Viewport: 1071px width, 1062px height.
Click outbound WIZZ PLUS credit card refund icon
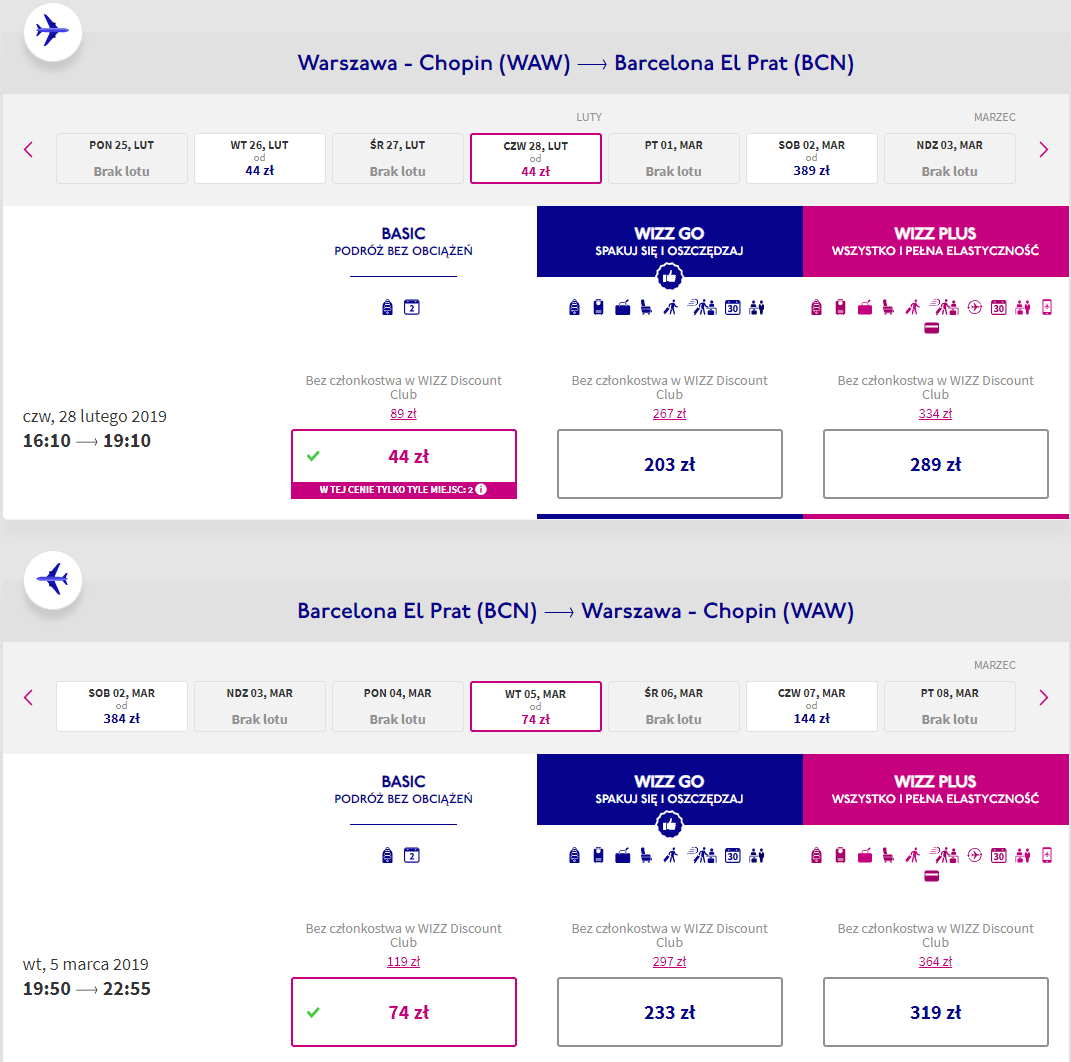(932, 329)
